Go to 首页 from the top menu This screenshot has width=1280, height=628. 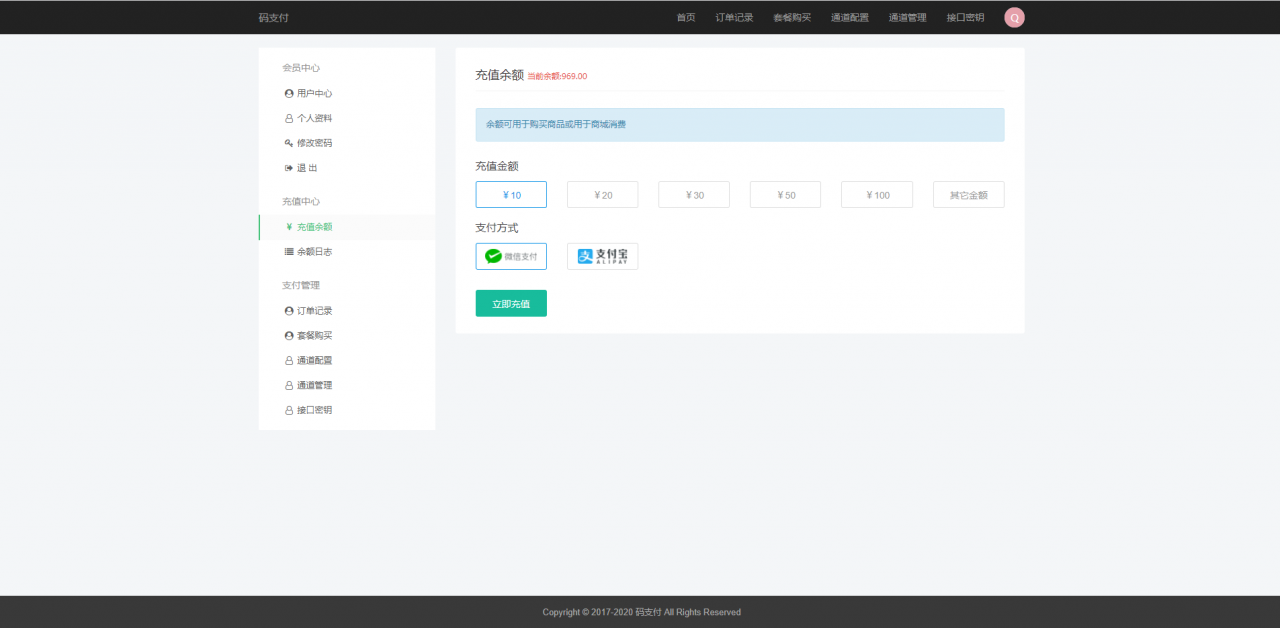(685, 17)
